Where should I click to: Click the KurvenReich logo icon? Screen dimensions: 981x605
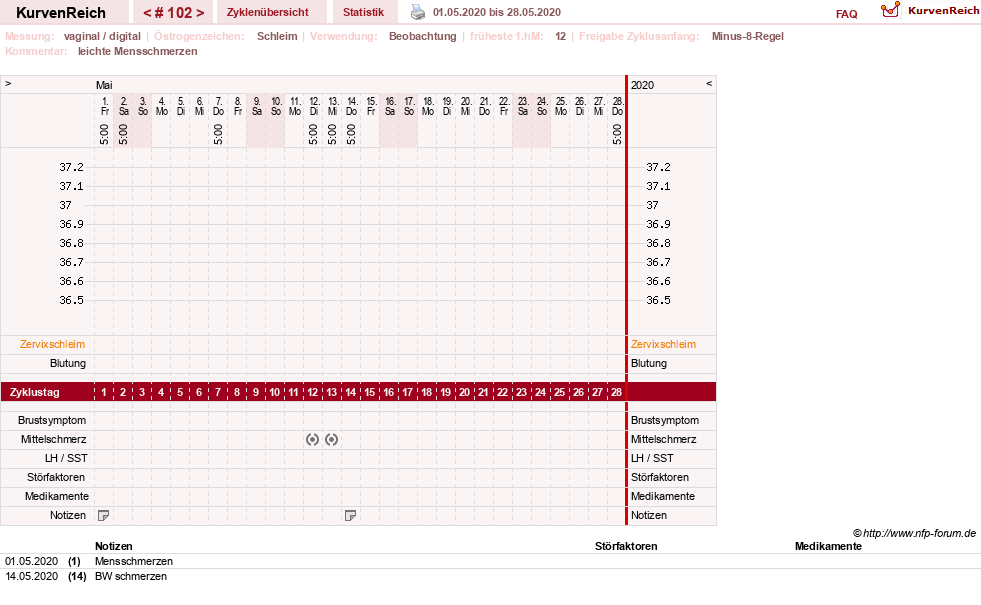[x=890, y=10]
